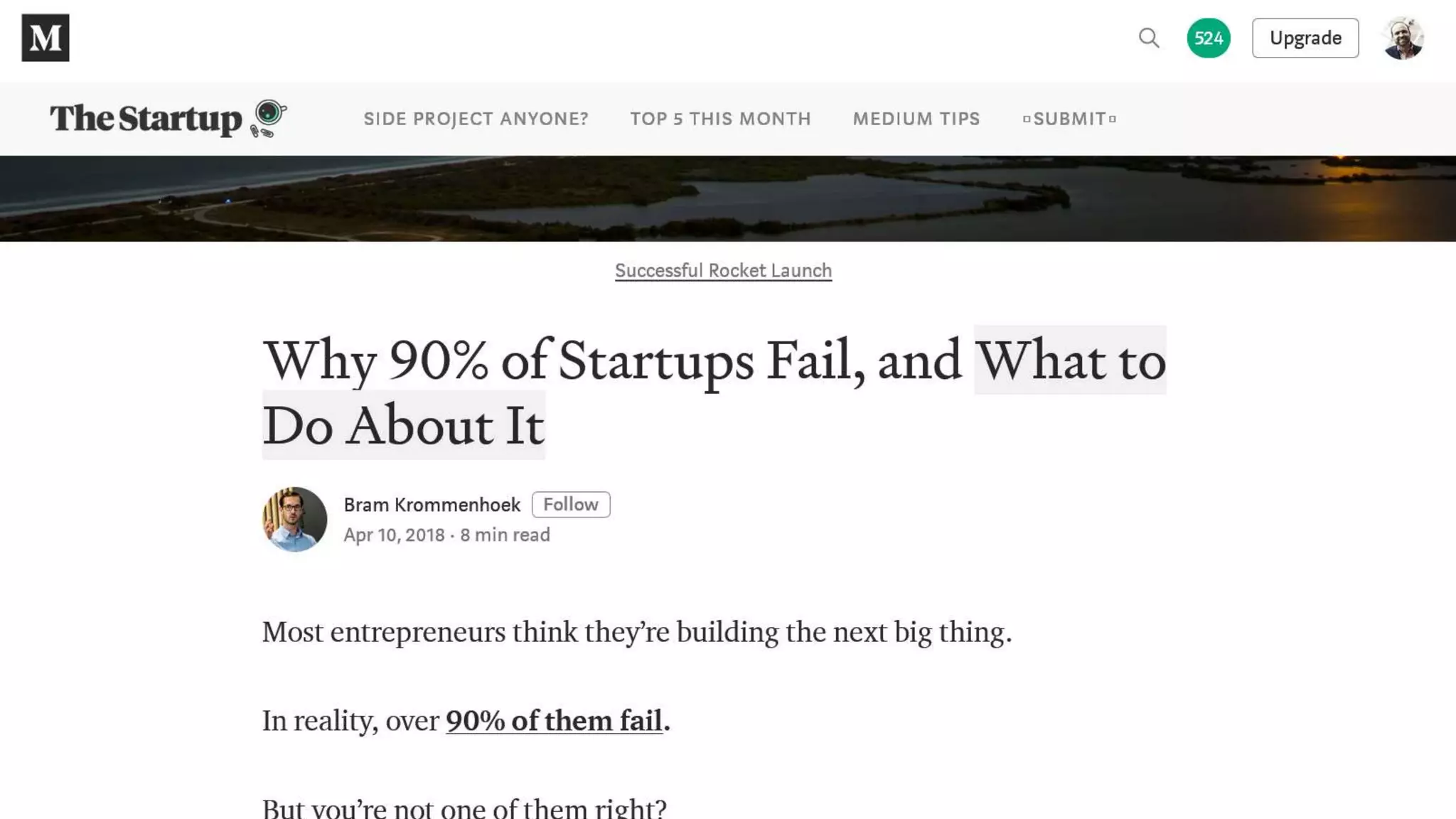Click the Upgrade button

pyautogui.click(x=1305, y=38)
